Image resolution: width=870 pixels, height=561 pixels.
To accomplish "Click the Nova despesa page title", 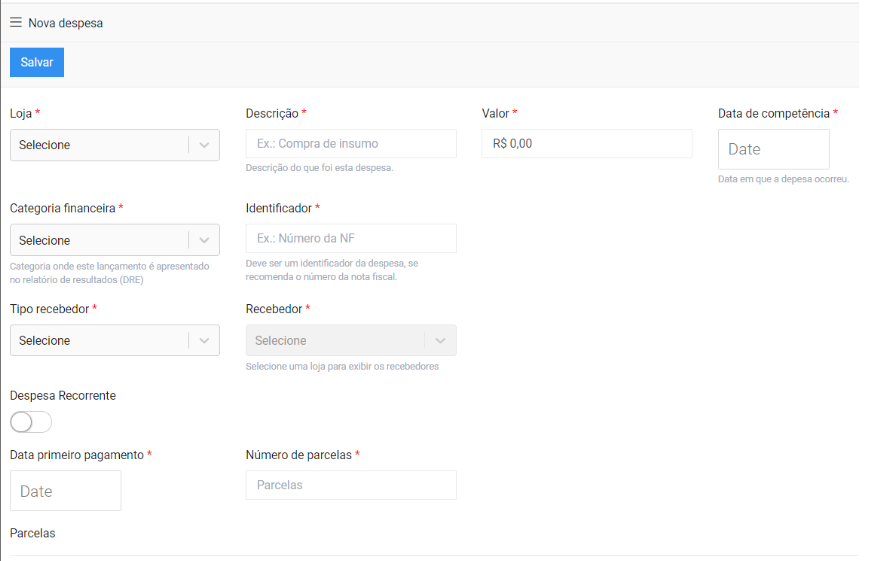I will (65, 23).
